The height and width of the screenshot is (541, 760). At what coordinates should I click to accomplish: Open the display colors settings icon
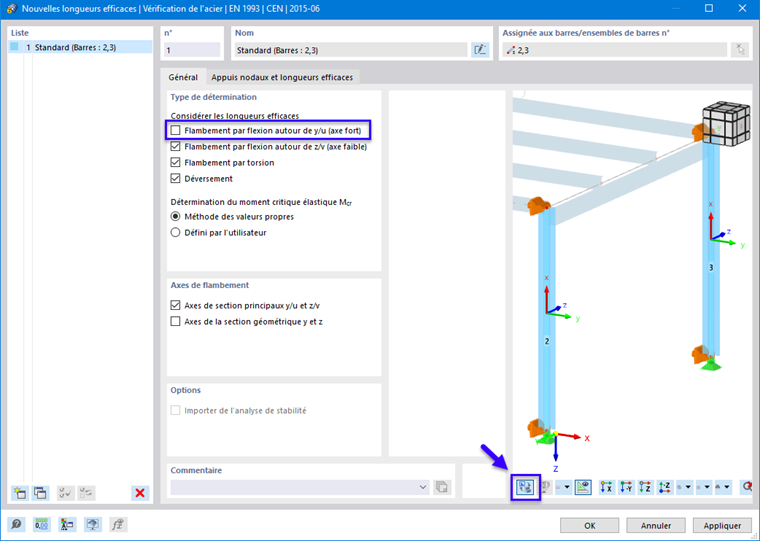pos(67,525)
